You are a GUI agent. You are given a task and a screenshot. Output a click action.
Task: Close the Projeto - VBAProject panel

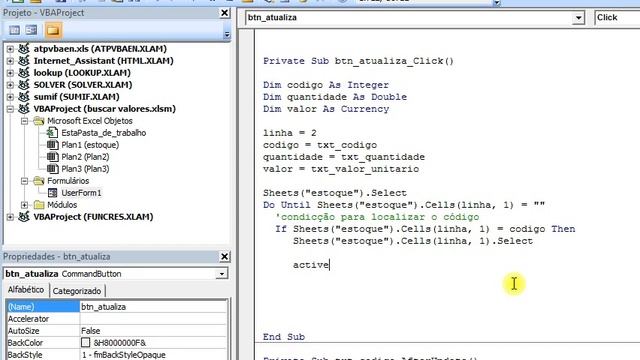tap(224, 13)
